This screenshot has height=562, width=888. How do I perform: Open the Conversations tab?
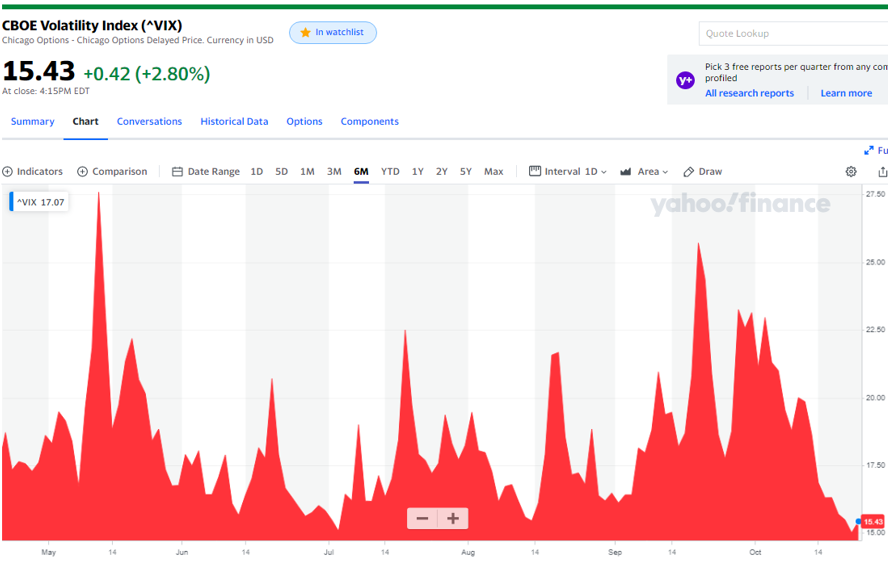149,122
